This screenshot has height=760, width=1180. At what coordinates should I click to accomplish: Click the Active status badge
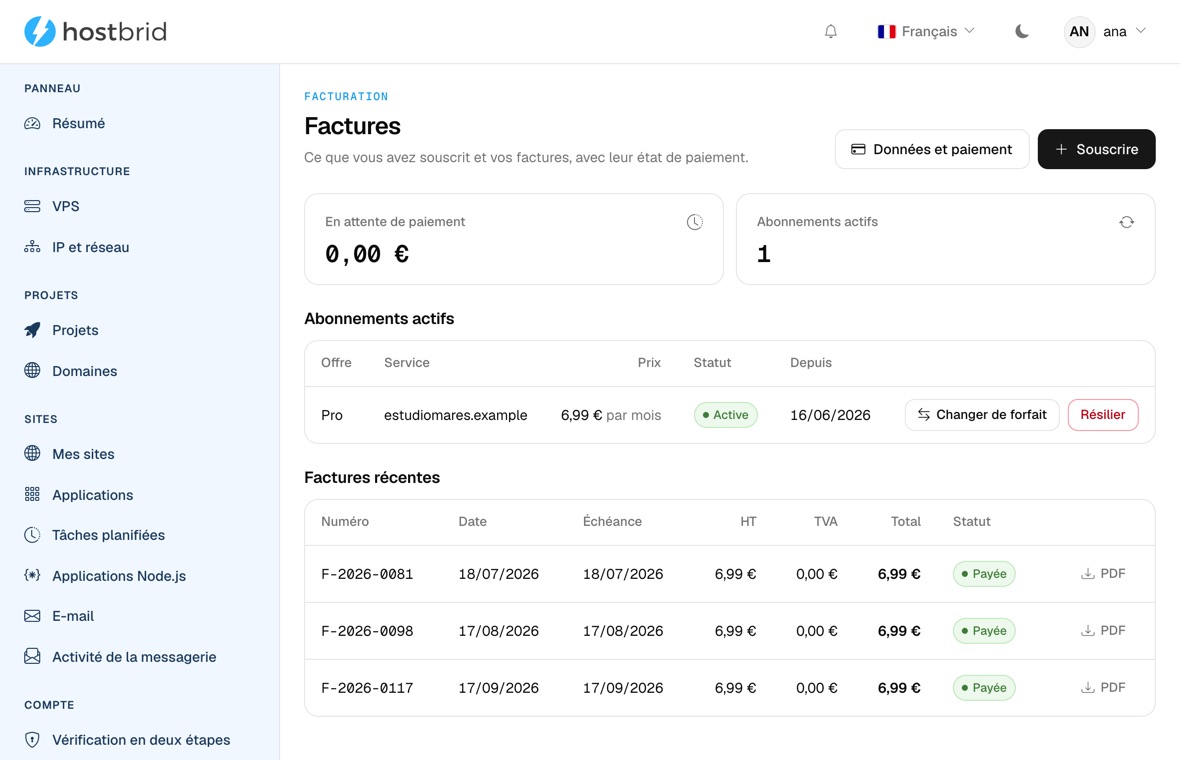point(725,415)
